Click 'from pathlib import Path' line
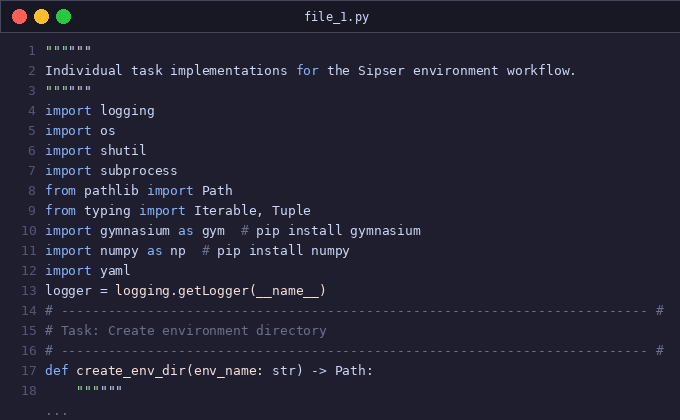Viewport: 680px width, 420px height. click(x=139, y=190)
